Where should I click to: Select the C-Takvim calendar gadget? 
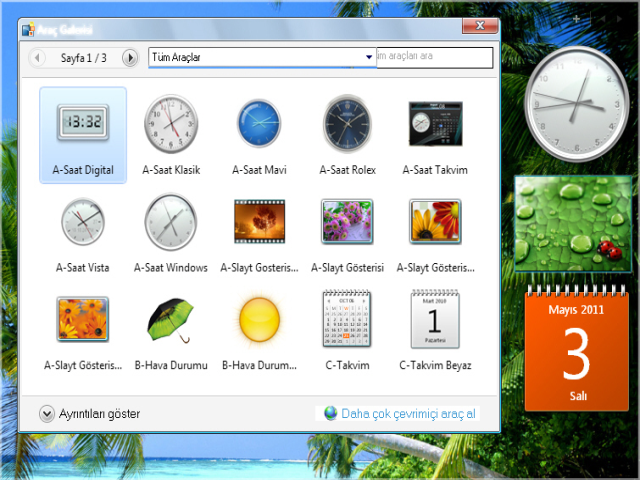(347, 331)
